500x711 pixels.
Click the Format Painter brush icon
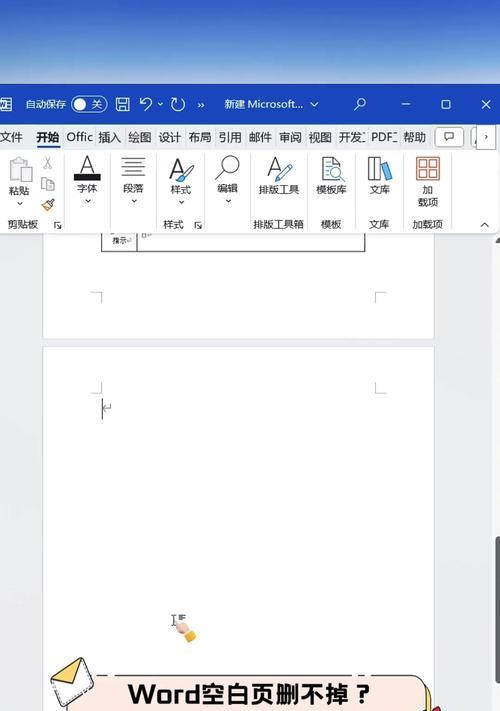pos(48,205)
